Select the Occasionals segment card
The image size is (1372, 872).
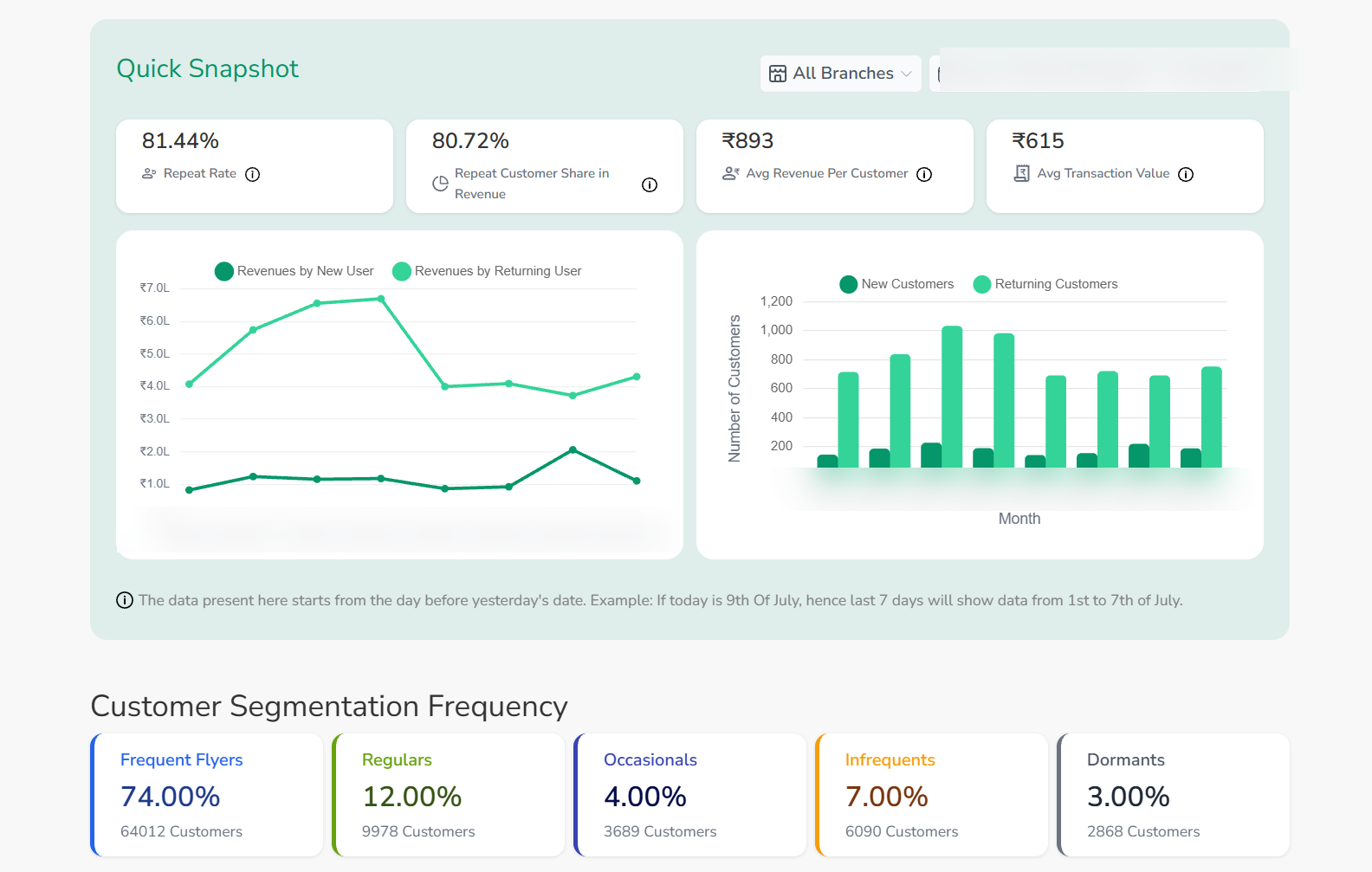690,795
